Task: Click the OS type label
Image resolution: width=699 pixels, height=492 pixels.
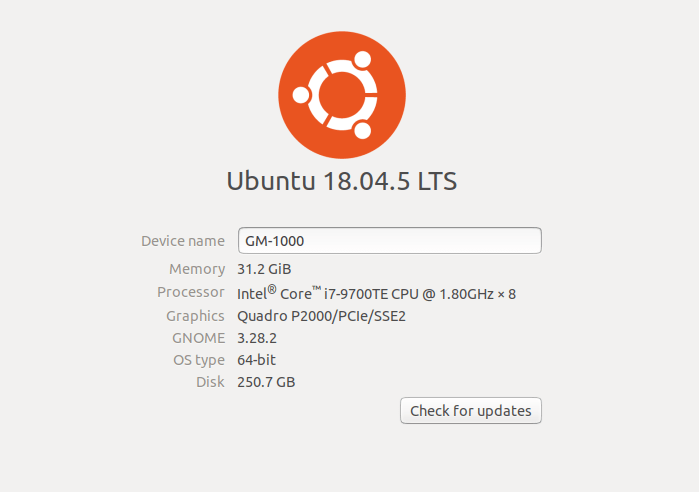Action: pos(199,360)
